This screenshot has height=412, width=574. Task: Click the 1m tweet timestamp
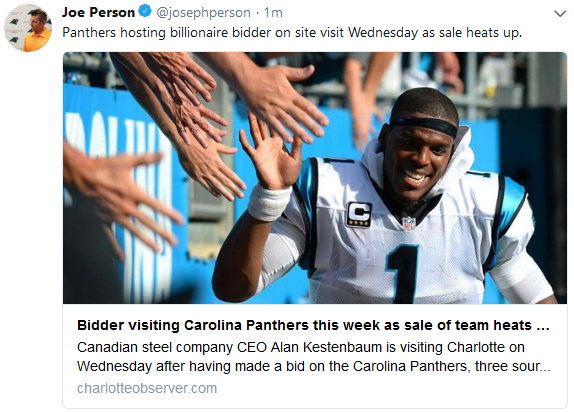pyautogui.click(x=273, y=13)
